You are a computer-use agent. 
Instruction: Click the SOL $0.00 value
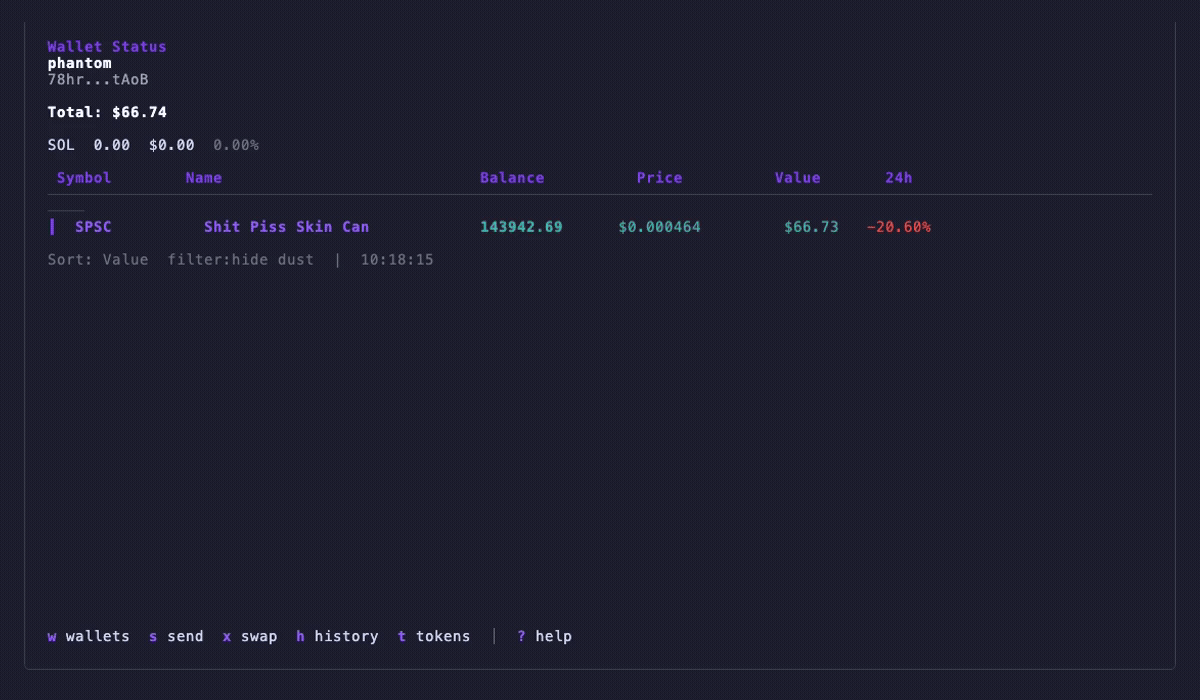click(x=172, y=145)
